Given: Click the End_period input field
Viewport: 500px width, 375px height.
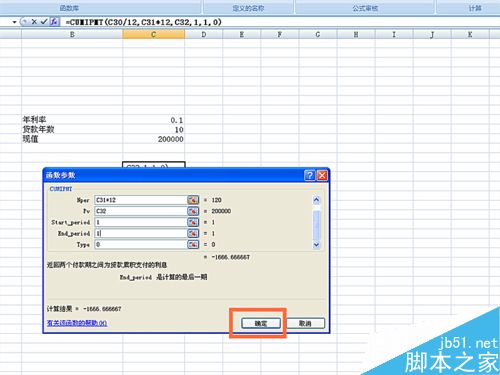Looking at the screenshot, I should [x=141, y=233].
